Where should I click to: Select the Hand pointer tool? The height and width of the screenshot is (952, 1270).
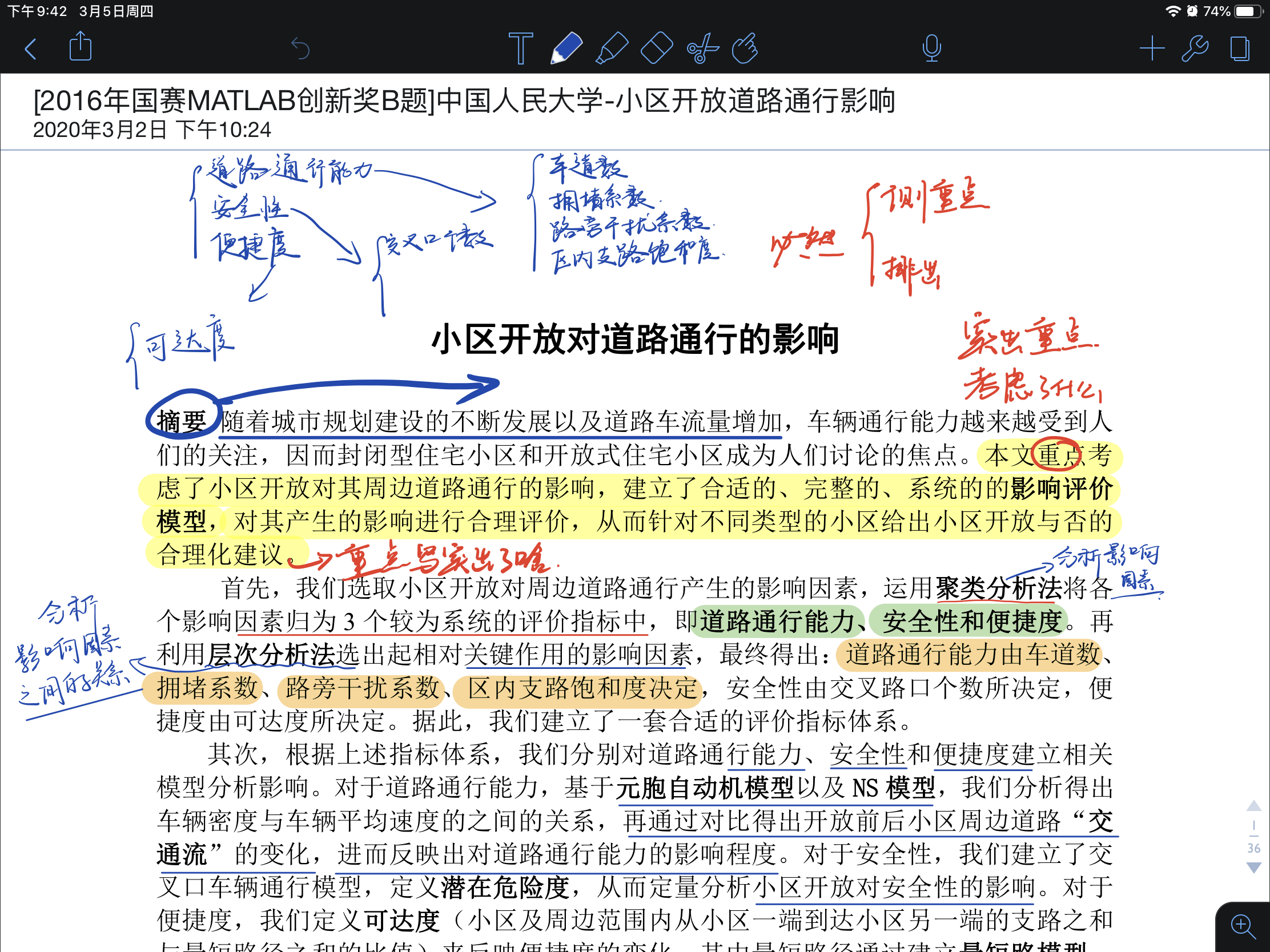(x=745, y=48)
